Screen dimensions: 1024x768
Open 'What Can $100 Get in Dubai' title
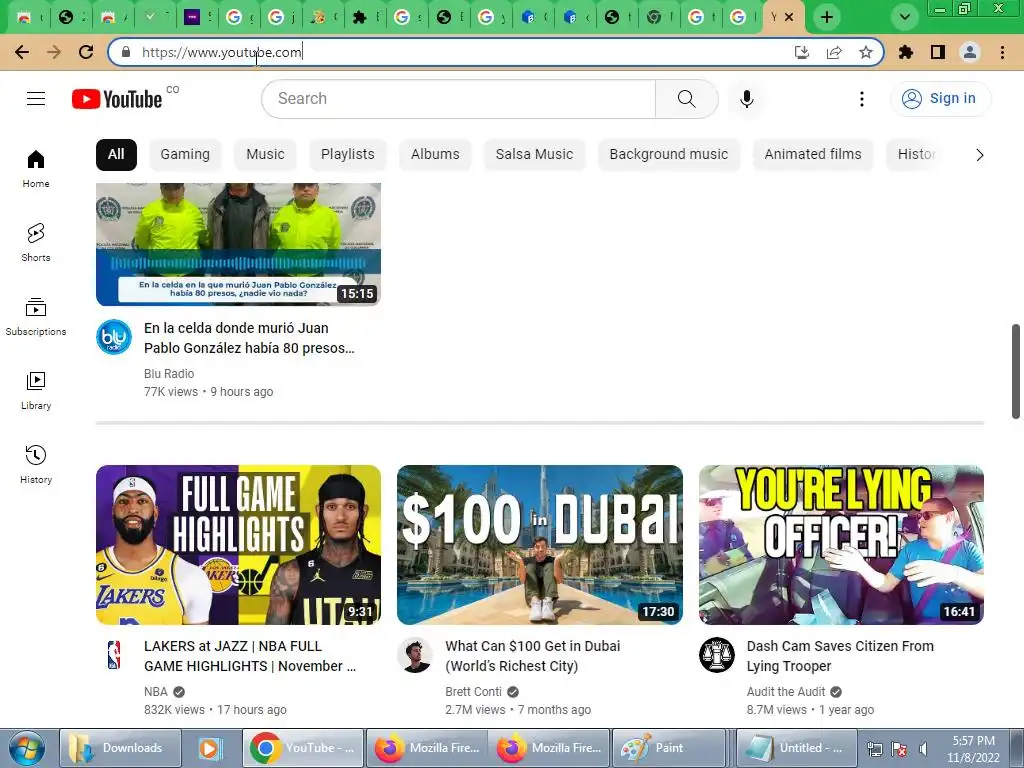click(x=532, y=656)
